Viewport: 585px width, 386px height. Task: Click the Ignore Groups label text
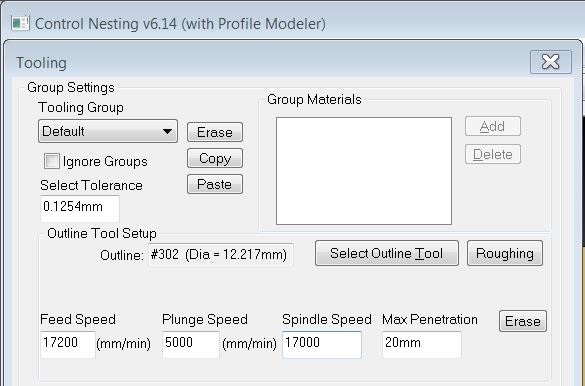tap(105, 161)
